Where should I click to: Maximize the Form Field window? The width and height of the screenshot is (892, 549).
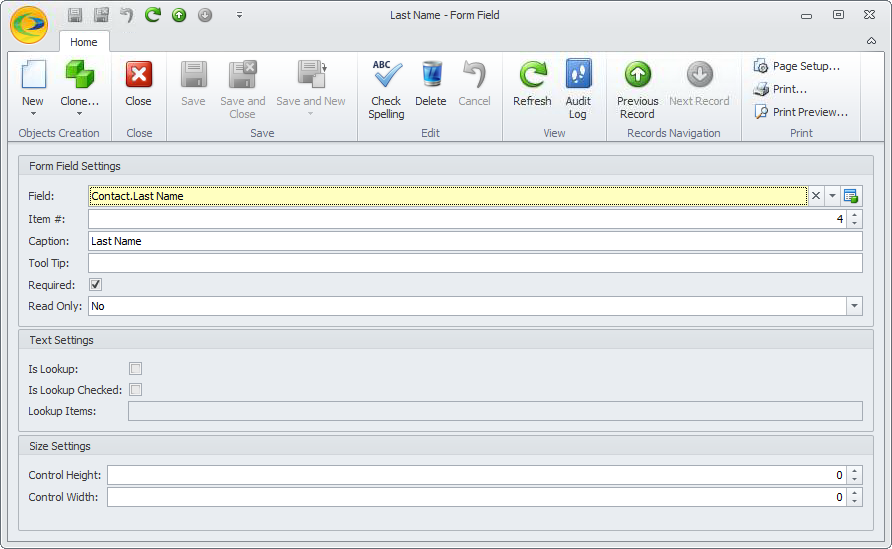click(x=839, y=15)
